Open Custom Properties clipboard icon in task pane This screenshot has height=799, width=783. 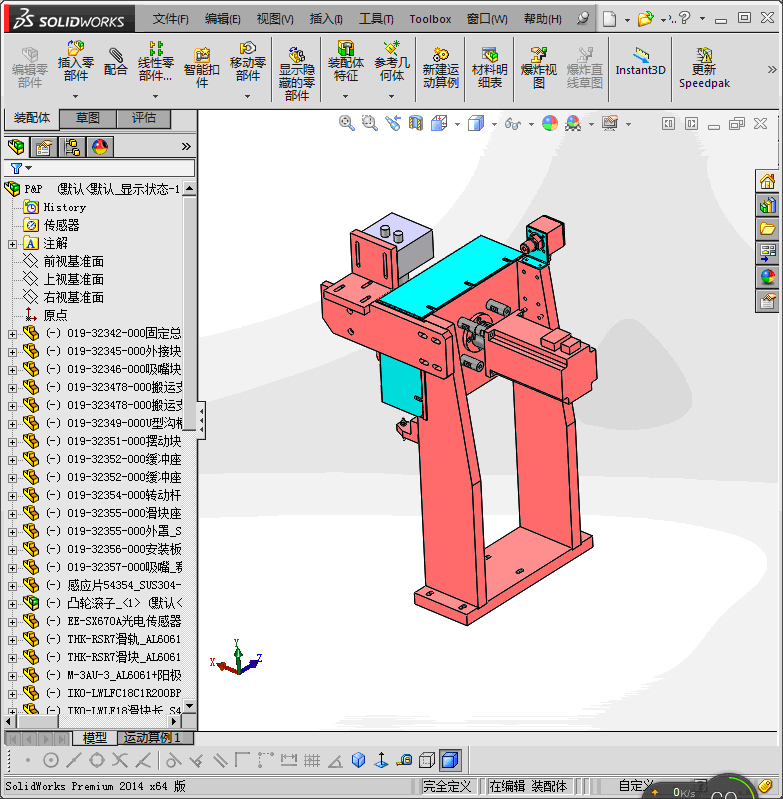(x=767, y=301)
